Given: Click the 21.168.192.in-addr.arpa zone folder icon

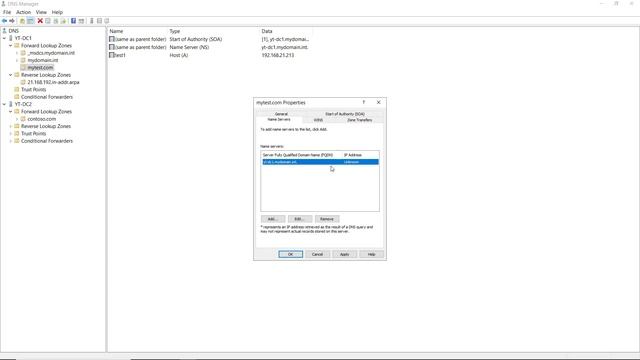Looking at the screenshot, I should coord(23,82).
